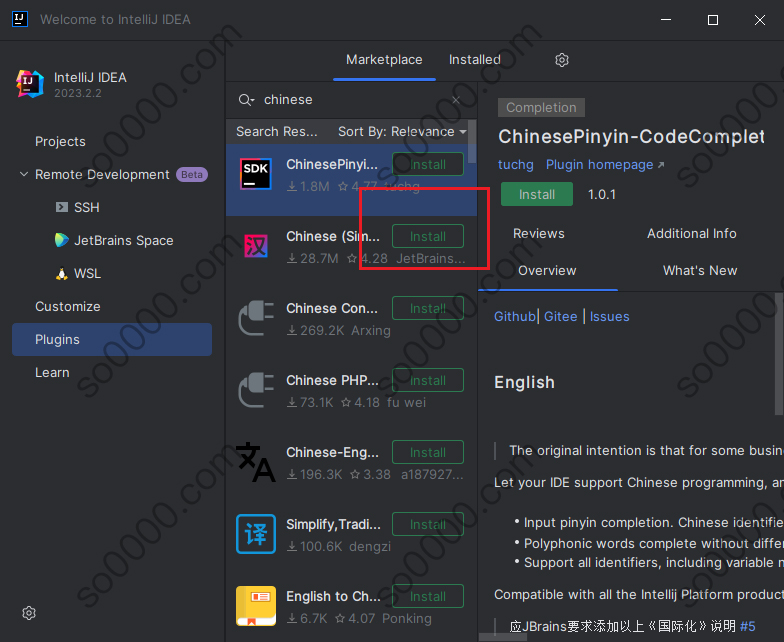Install the Chinese-English plugin
Screen dimensions: 784x642
pyautogui.click(x=428, y=452)
